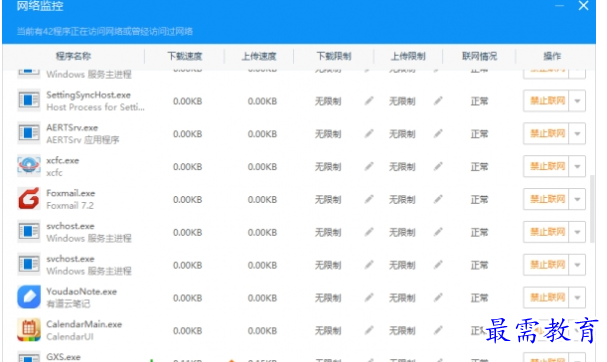The width and height of the screenshot is (607, 362).
Task: Edit upload limit pencil for xcfc.exe
Action: tap(438, 166)
